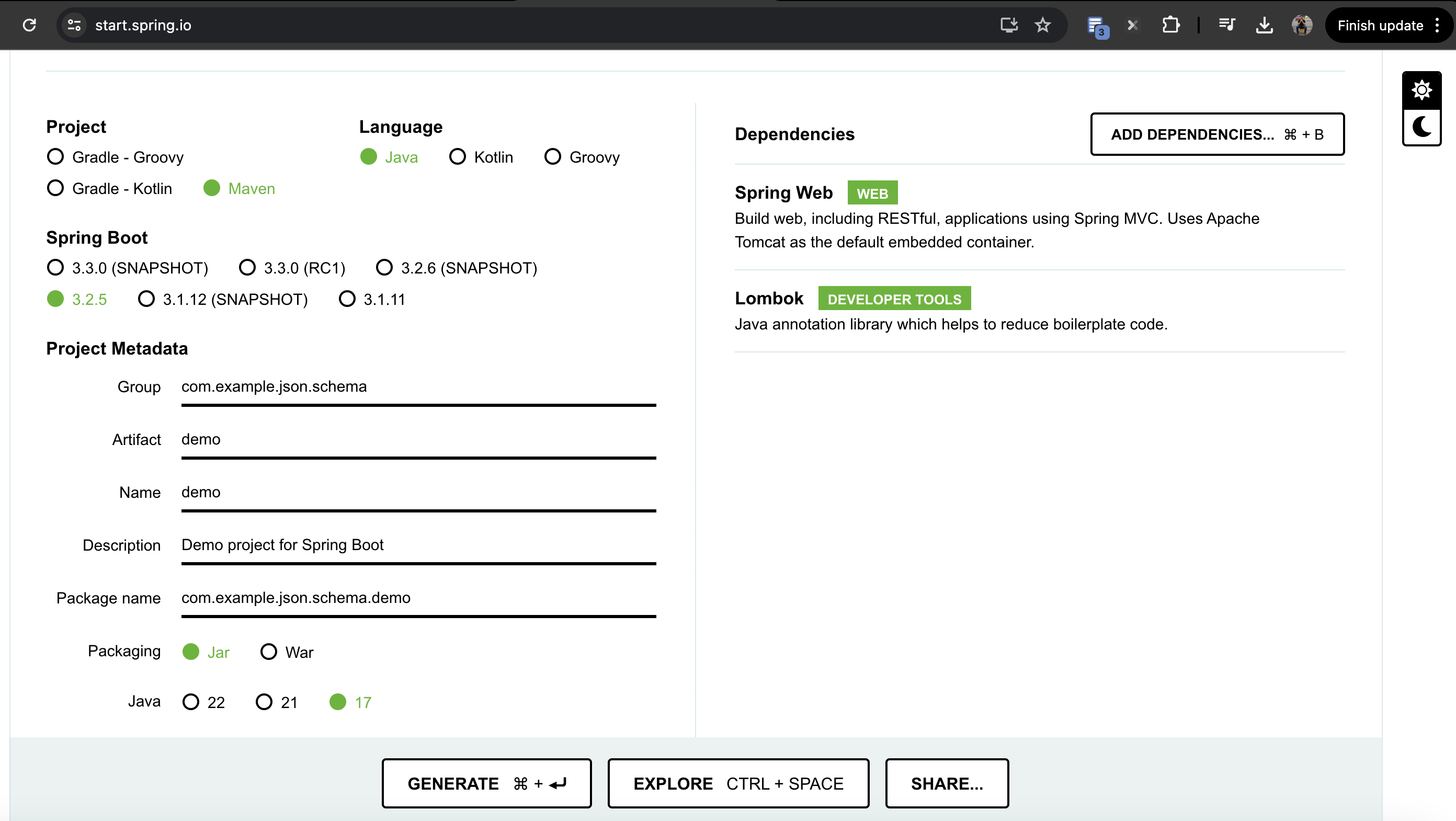Image resolution: width=1456 pixels, height=821 pixels.
Task: Reload the page with the refresh icon
Action: pos(29,26)
